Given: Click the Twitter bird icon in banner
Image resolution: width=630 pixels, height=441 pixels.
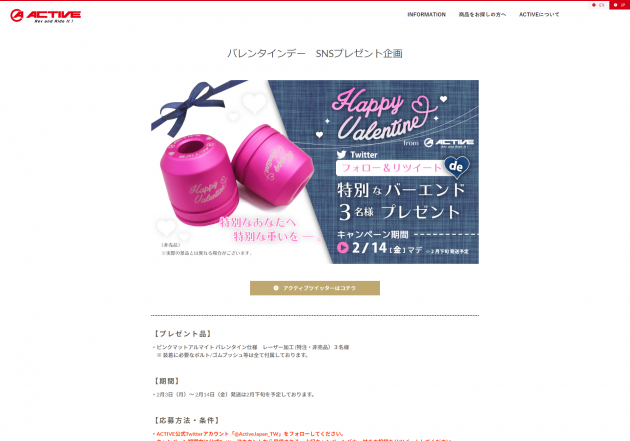Looking at the screenshot, I should click(342, 155).
